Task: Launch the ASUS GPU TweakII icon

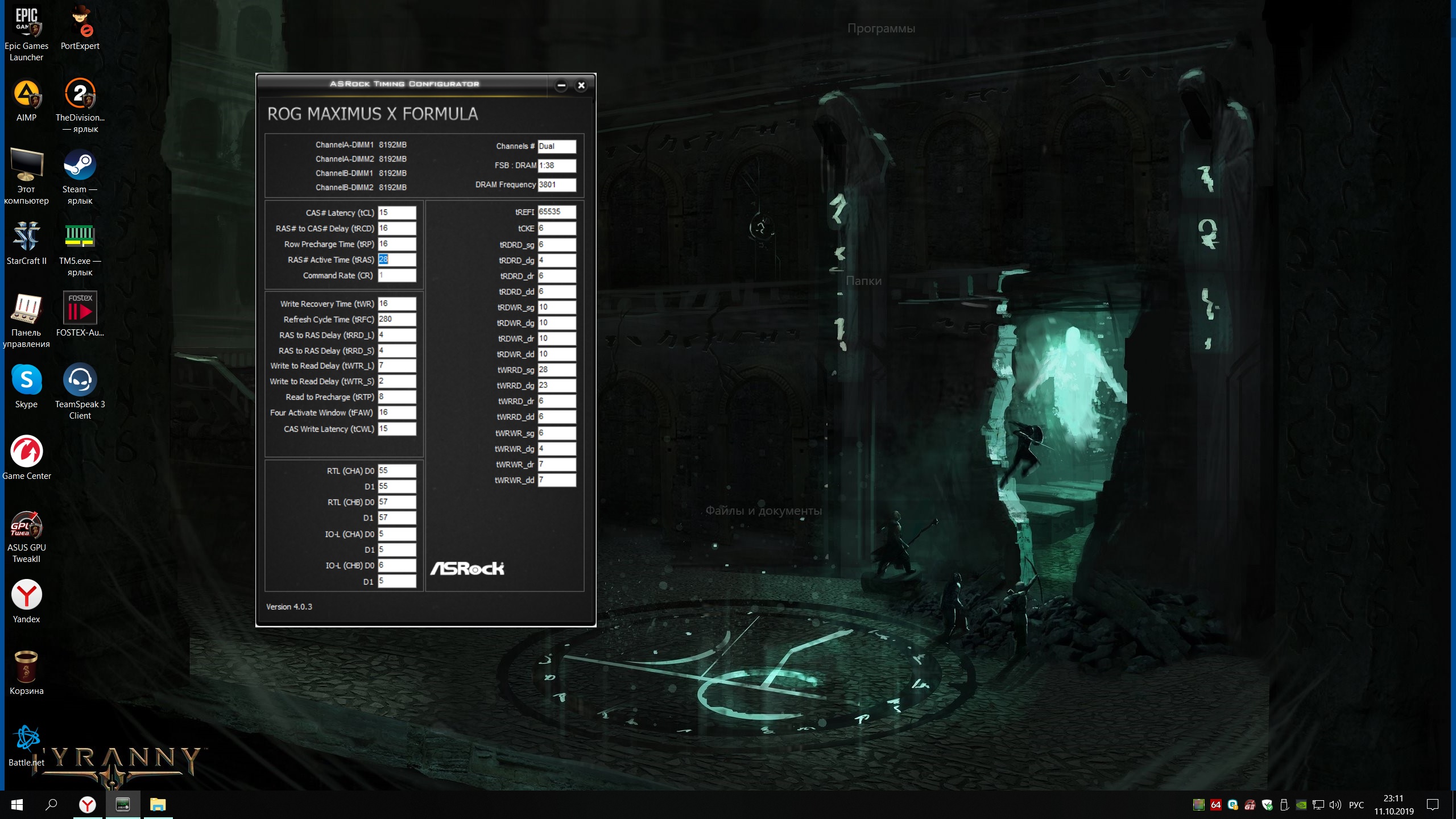Action: (26, 523)
